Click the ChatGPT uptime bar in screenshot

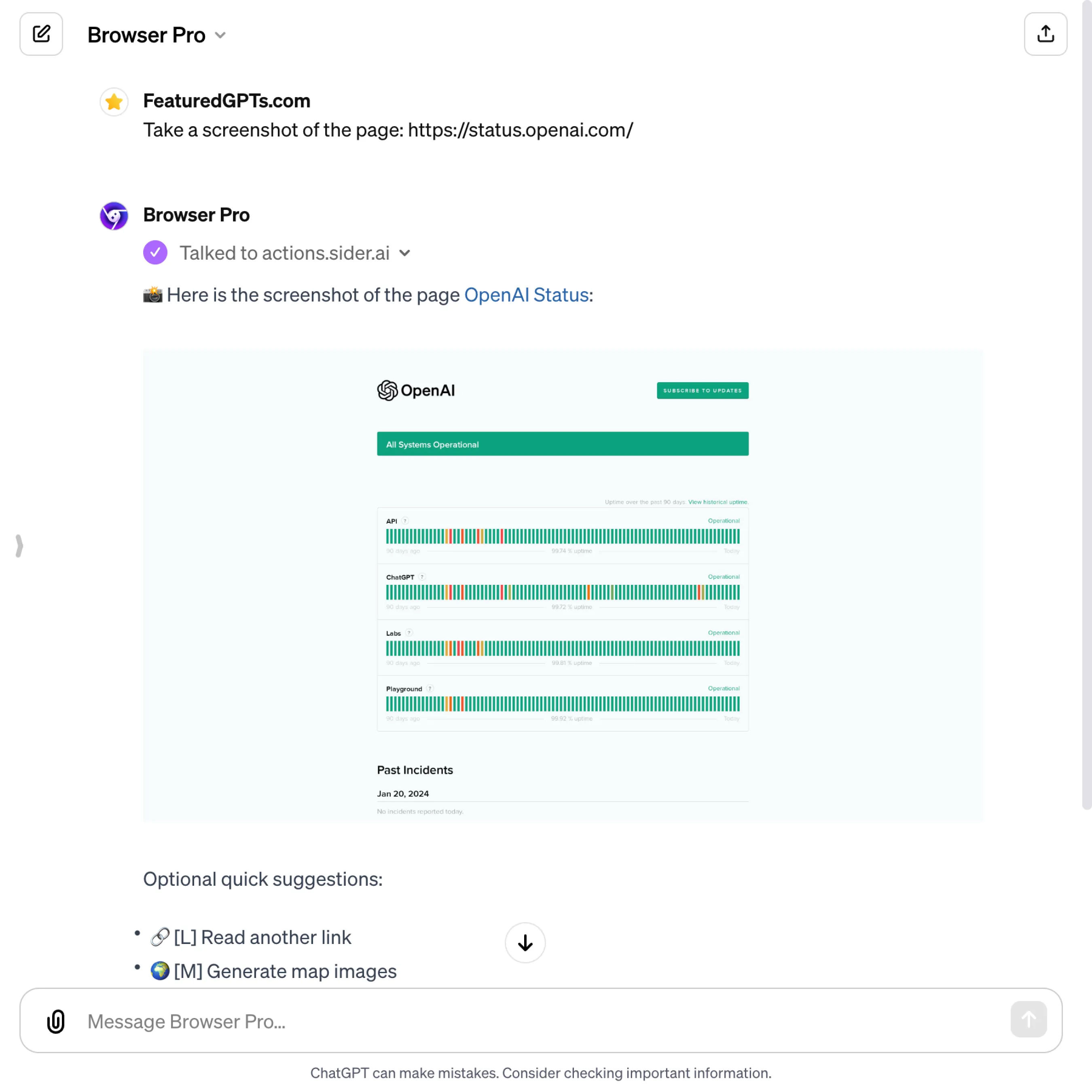click(x=562, y=592)
